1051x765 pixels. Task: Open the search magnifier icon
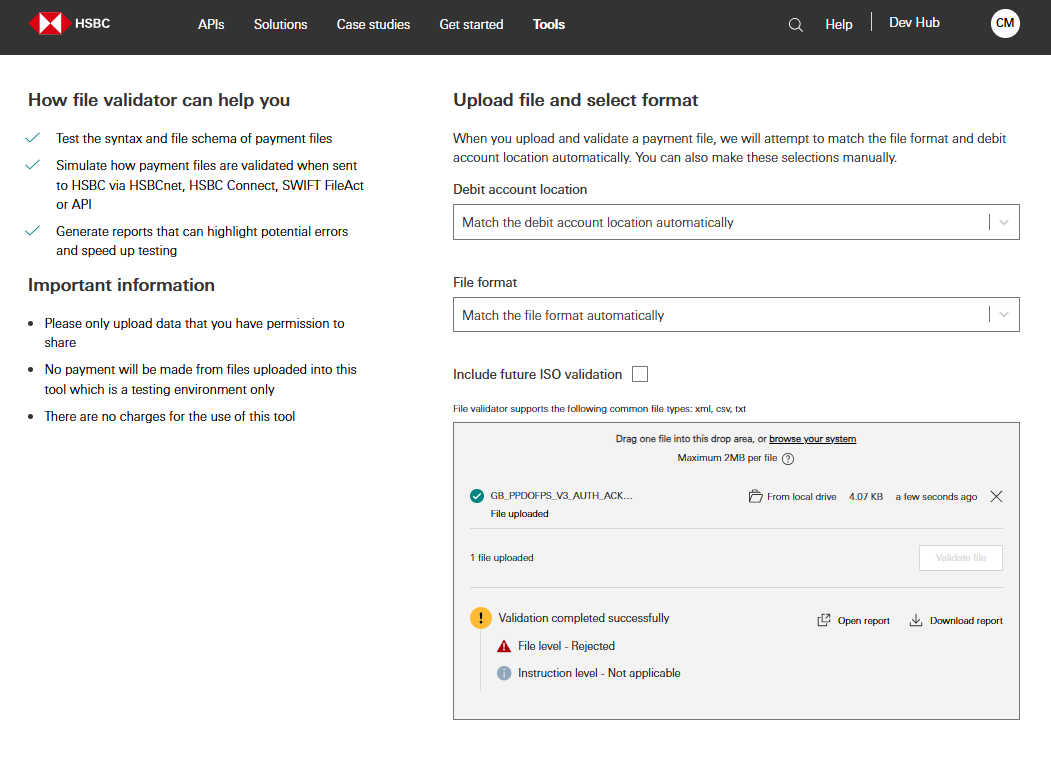(x=796, y=25)
